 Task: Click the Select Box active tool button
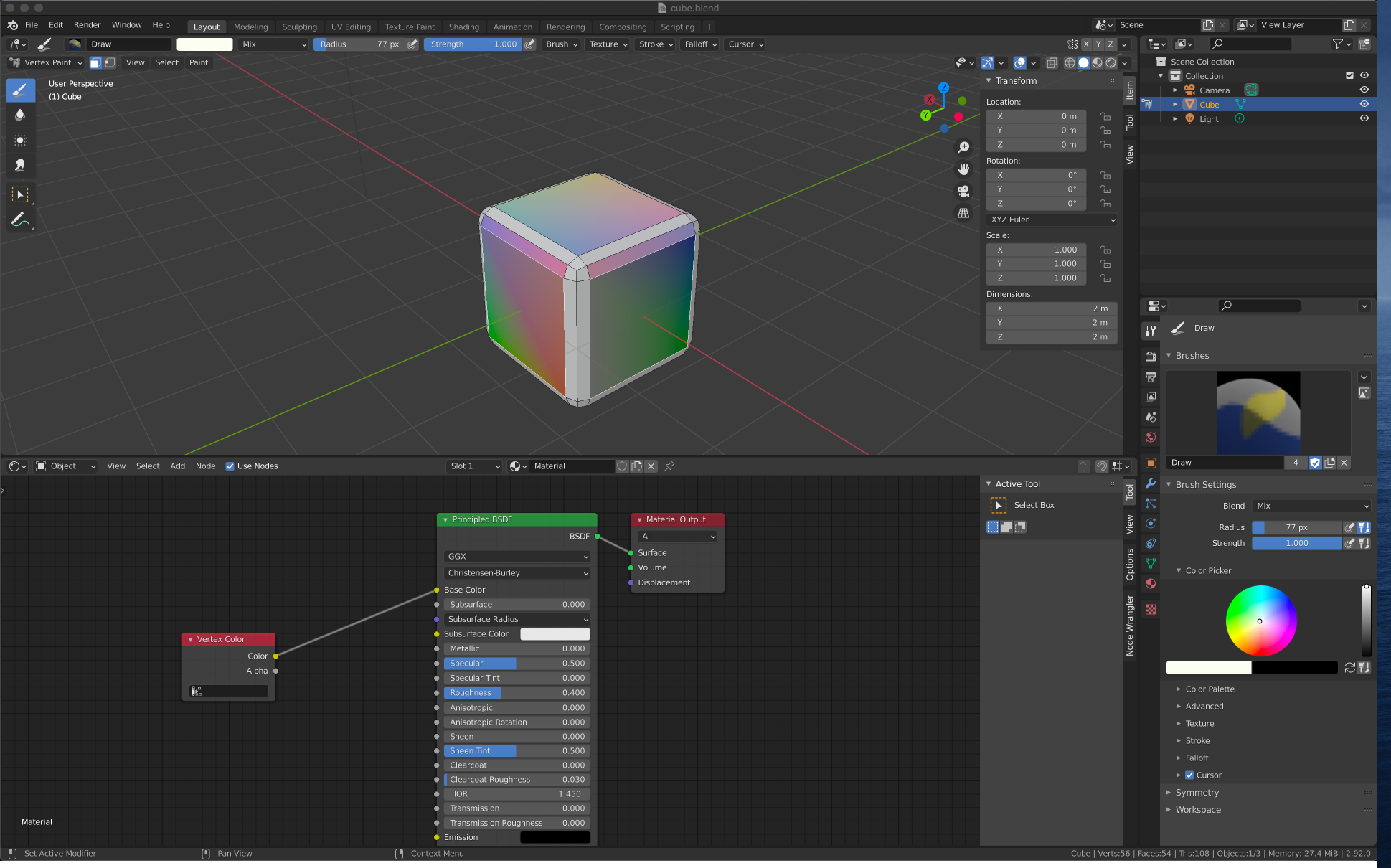[999, 506]
